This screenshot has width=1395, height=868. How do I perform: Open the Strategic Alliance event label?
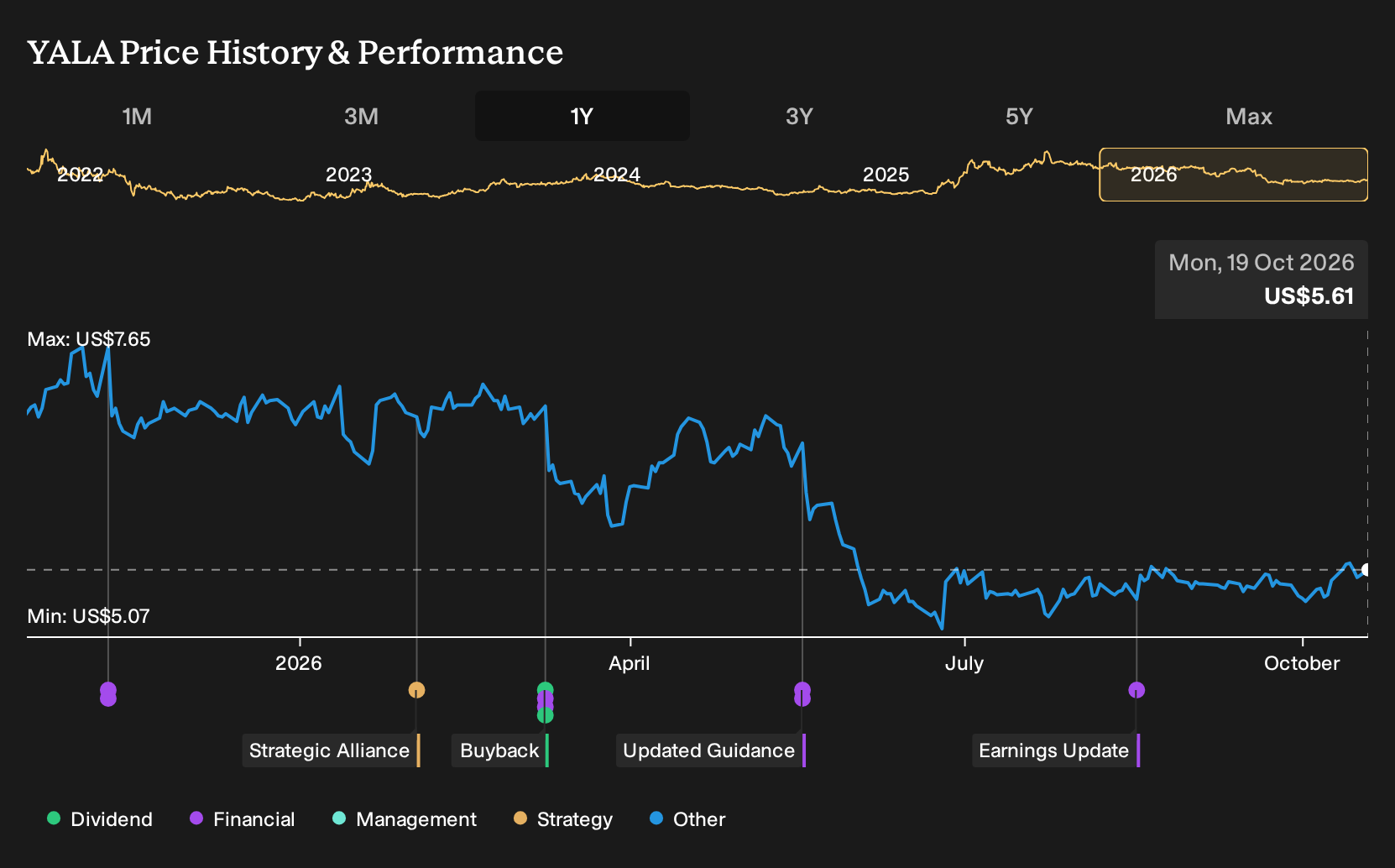click(x=331, y=750)
